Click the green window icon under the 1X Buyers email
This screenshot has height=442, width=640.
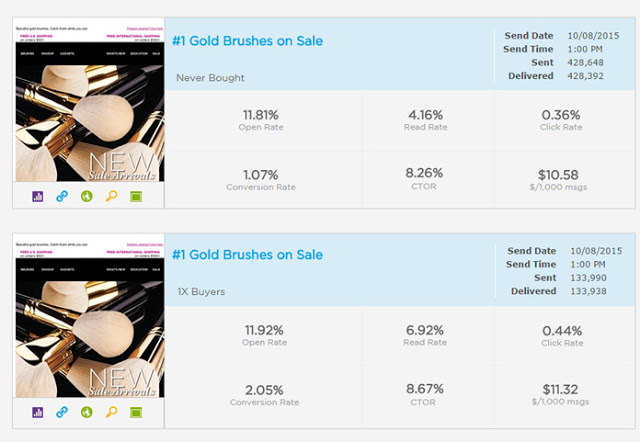[136, 411]
